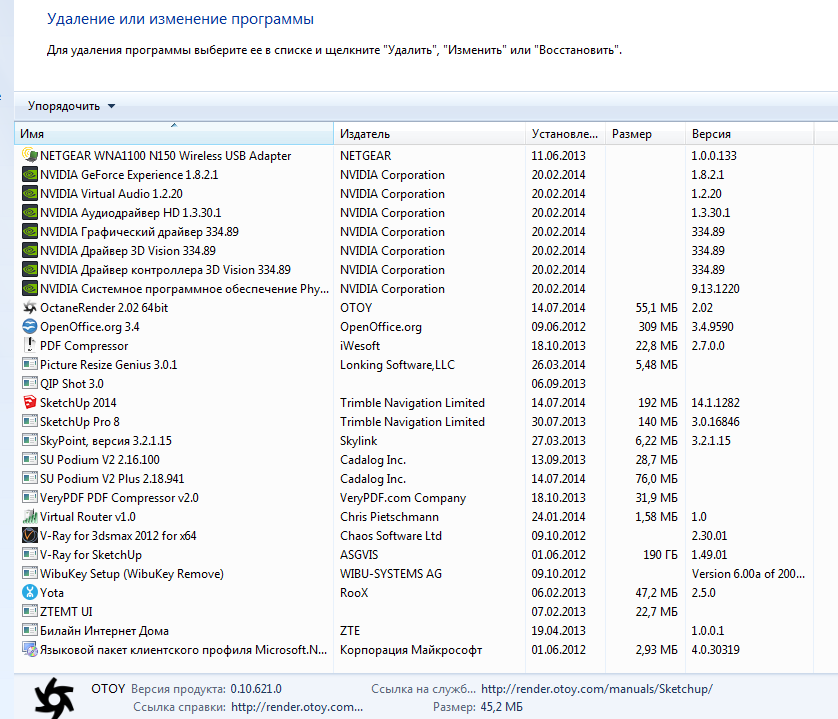Click the Удаление или изменение программы heading
This screenshot has width=838, height=719.
[x=181, y=19]
